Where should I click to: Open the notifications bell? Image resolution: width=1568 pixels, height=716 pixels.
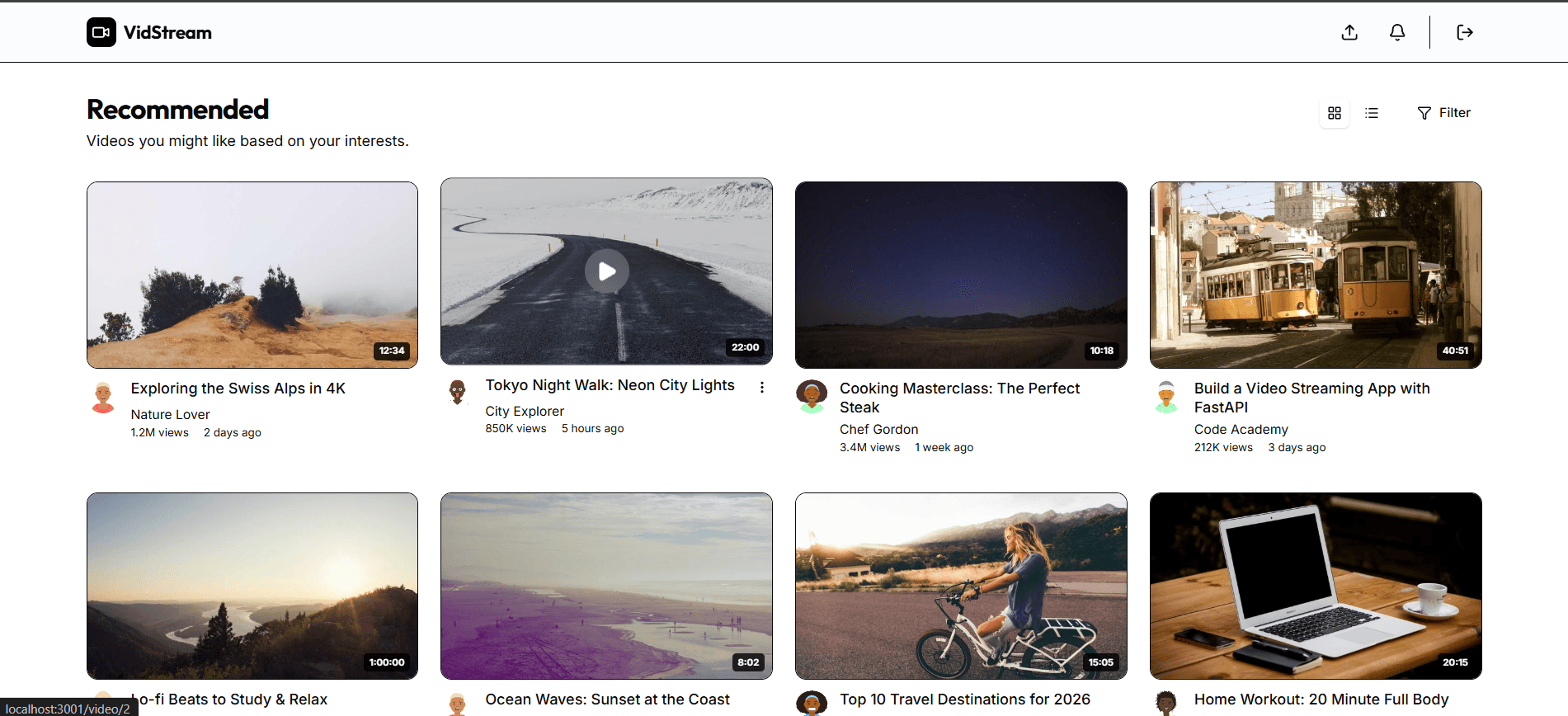[1397, 32]
